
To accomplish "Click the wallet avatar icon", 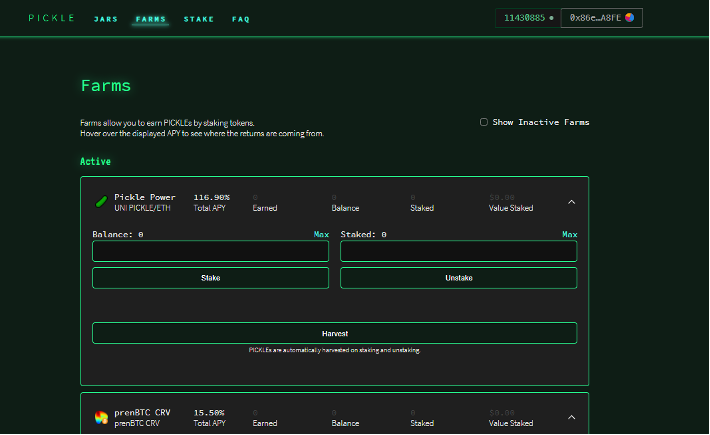I will (629, 18).
